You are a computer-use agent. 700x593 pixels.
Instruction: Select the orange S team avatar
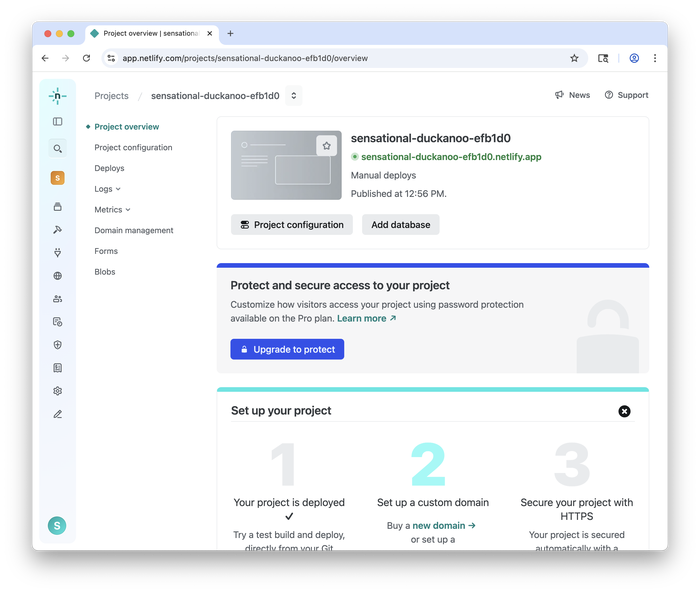(58, 178)
